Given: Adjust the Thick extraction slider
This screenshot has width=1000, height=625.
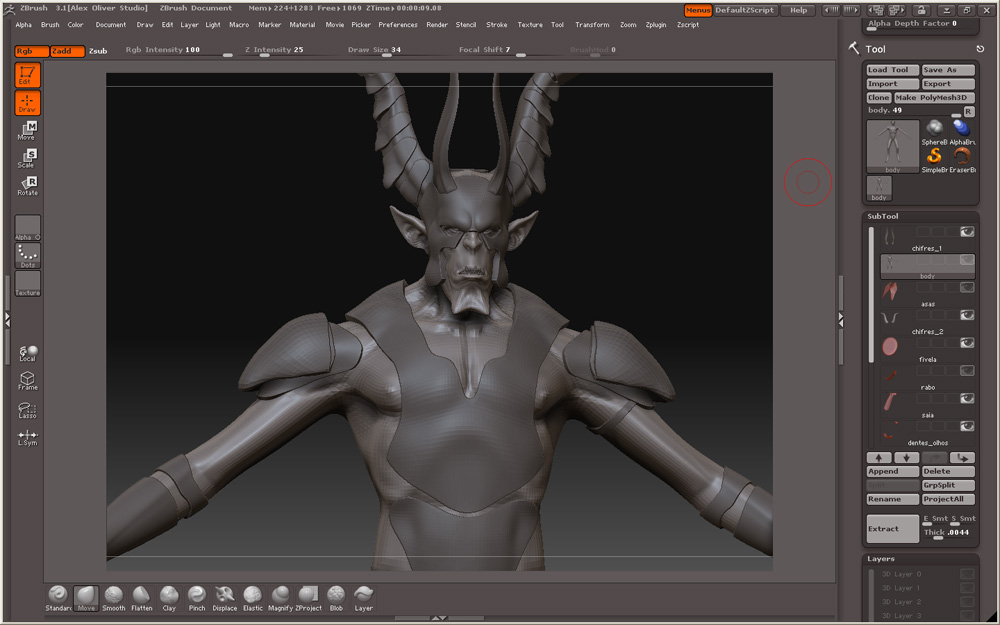Looking at the screenshot, I should coord(948,533).
